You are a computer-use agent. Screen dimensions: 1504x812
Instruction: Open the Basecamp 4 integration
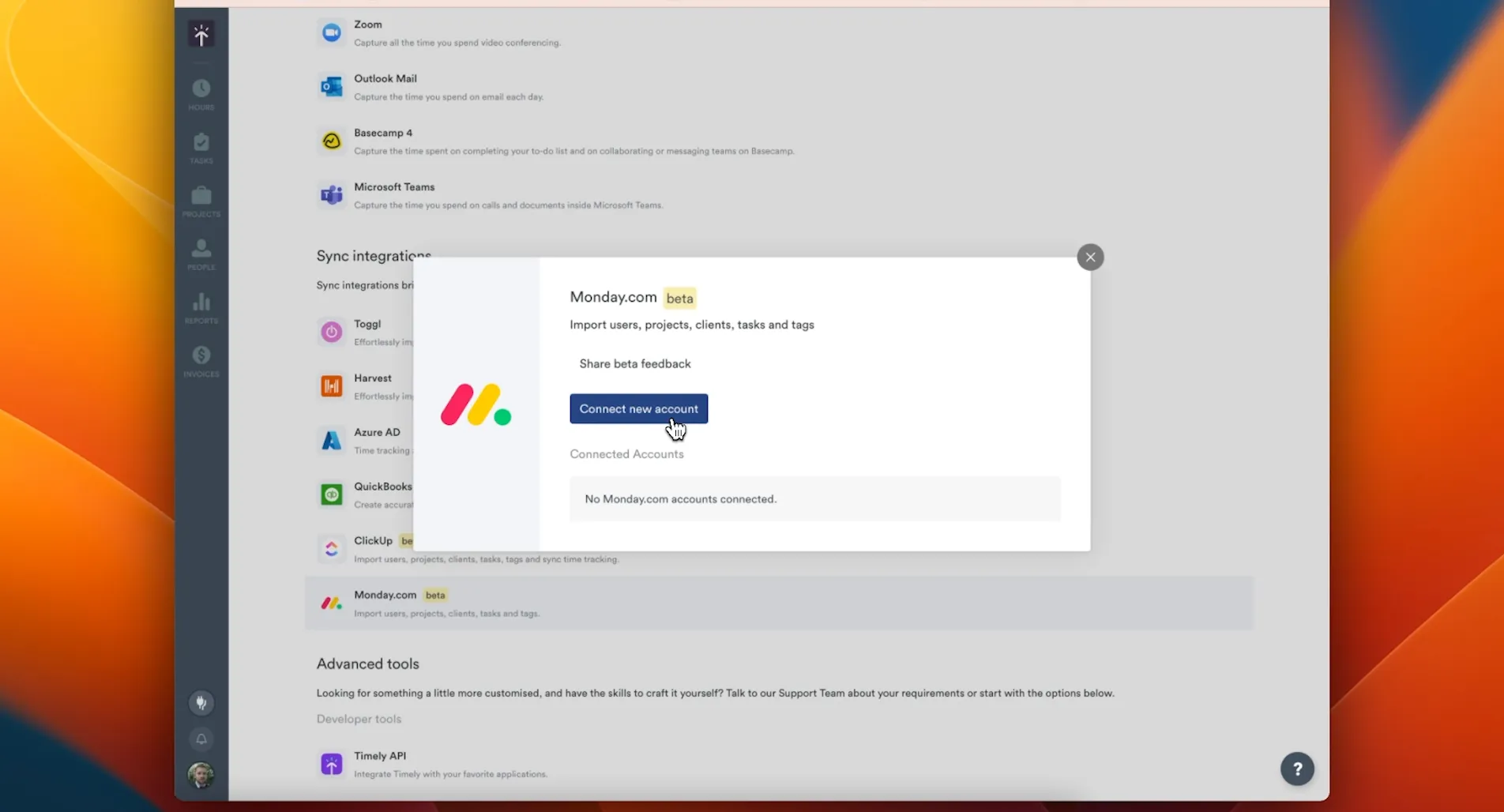coord(382,141)
